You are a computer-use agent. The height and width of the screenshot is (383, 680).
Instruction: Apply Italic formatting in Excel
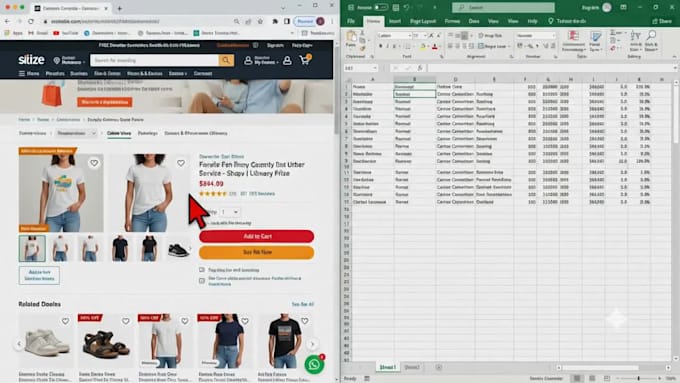[x=387, y=46]
